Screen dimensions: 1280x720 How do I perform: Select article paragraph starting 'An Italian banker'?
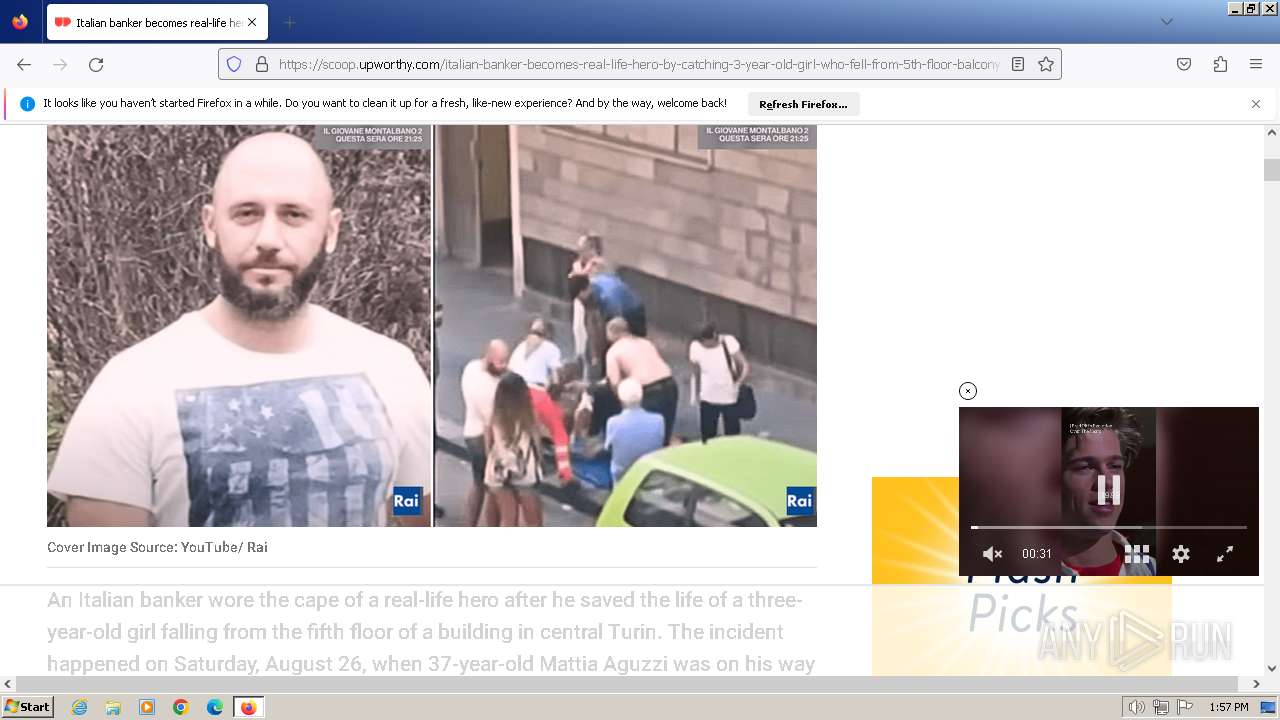431,632
